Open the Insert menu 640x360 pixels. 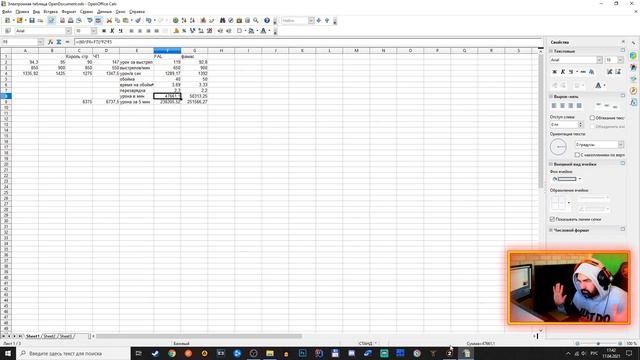(x=51, y=12)
